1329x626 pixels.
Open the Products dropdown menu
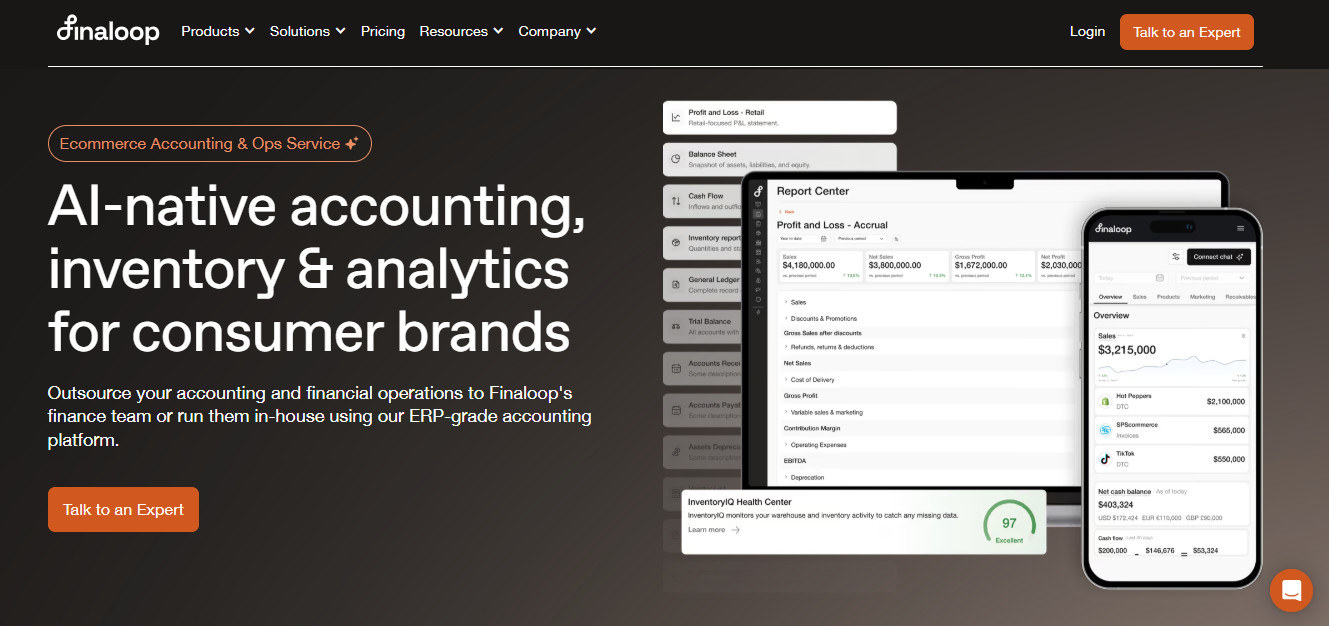pyautogui.click(x=218, y=31)
